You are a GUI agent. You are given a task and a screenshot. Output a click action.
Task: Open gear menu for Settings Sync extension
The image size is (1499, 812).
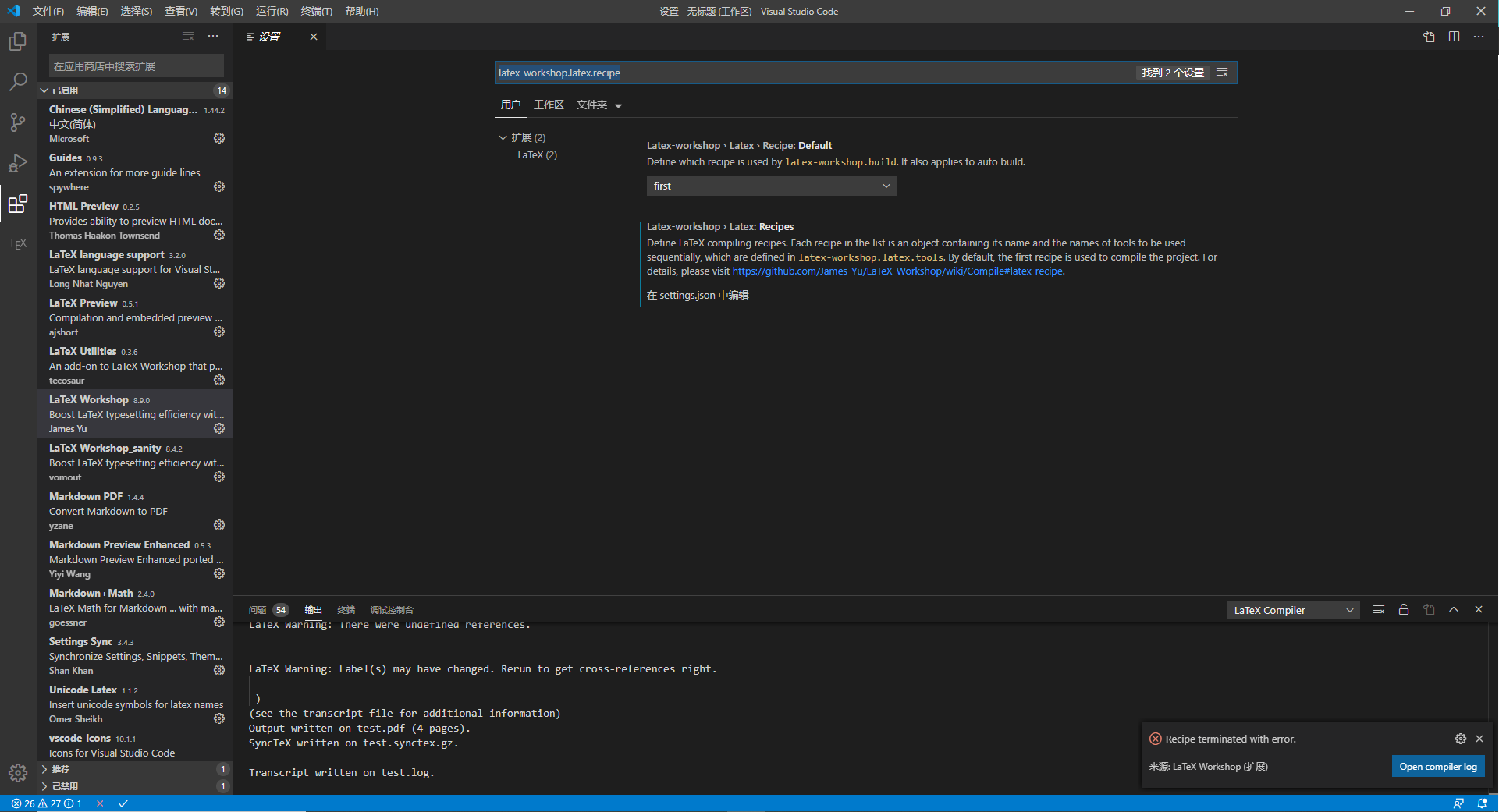tap(219, 670)
